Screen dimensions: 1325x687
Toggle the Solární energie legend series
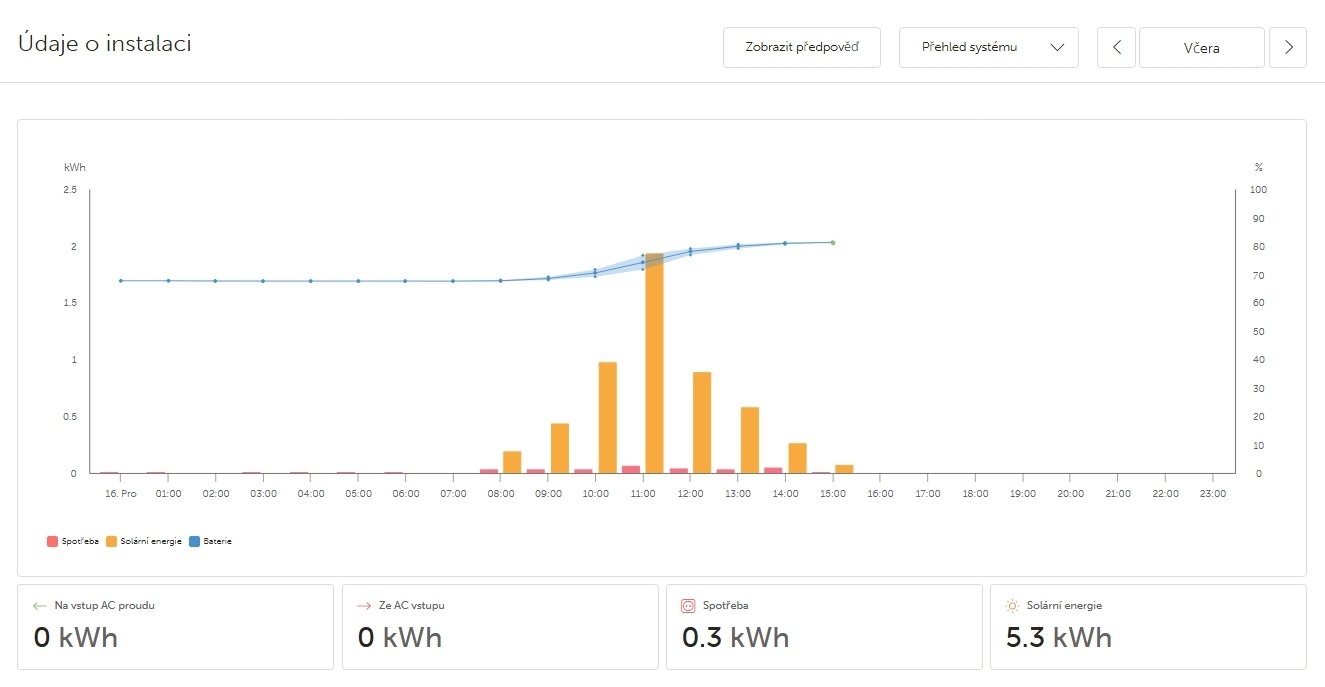point(150,541)
